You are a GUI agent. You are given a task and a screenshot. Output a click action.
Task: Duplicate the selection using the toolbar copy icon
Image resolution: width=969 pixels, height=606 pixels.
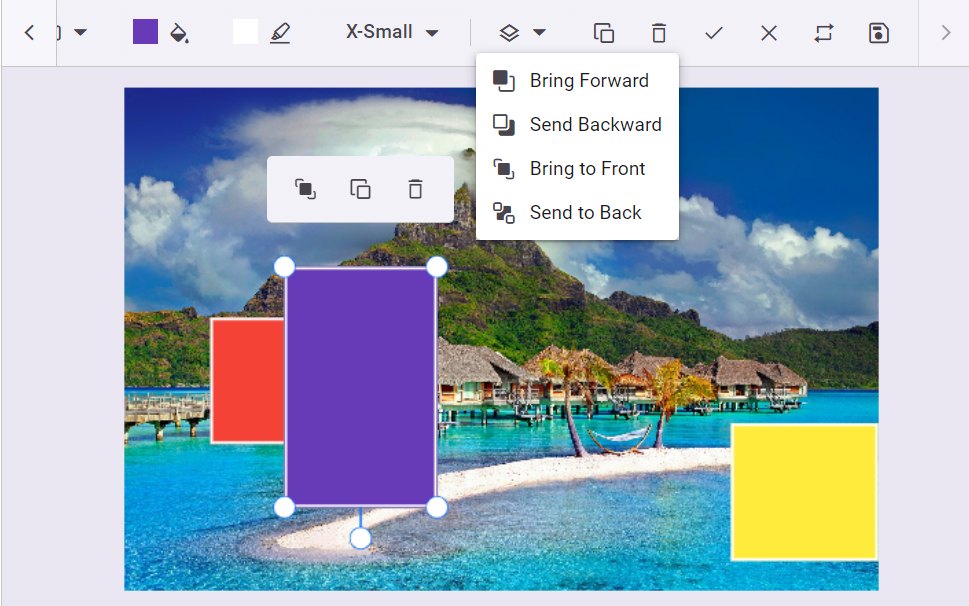[602, 33]
